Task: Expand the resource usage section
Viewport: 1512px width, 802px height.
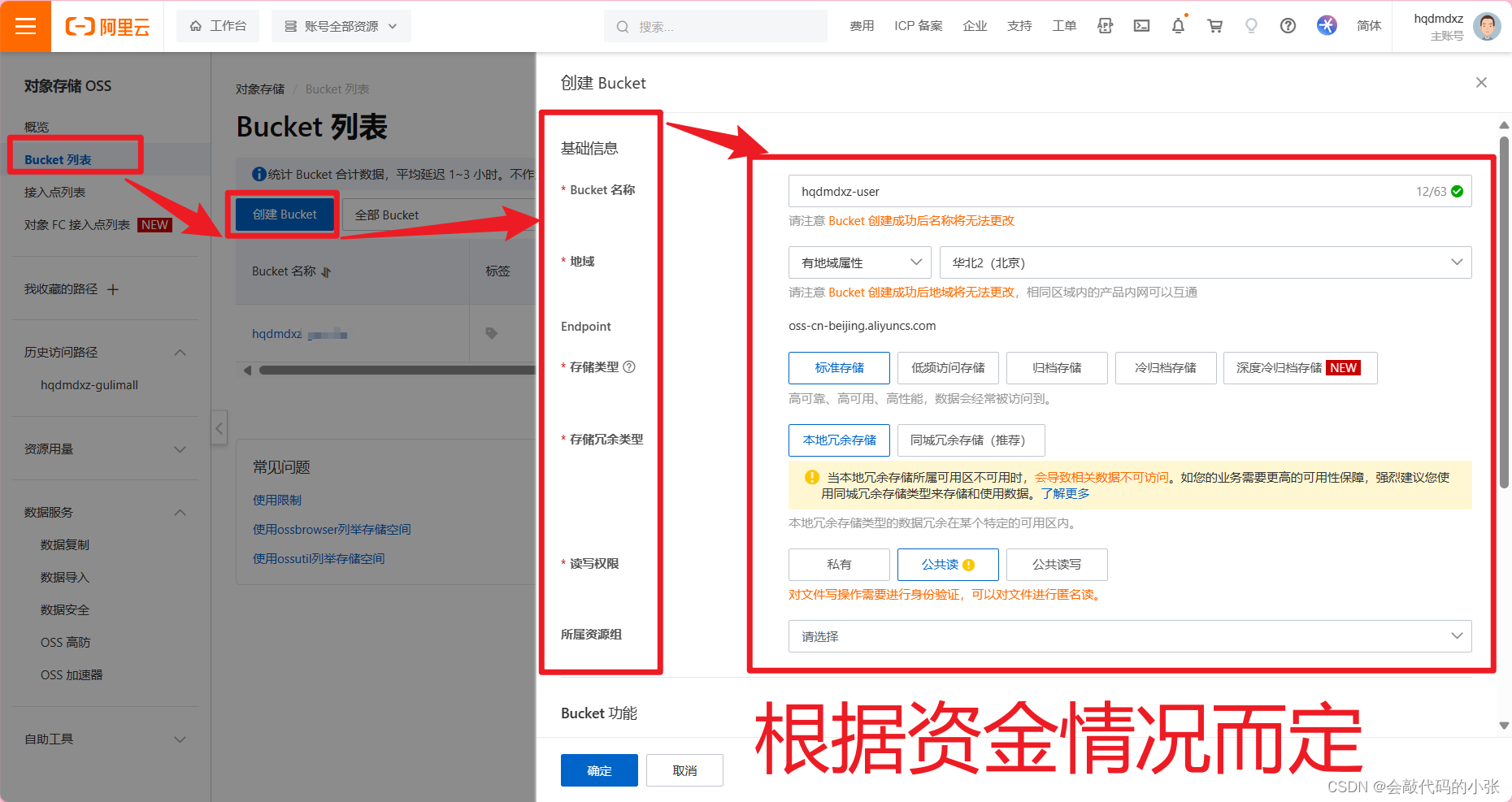Action: pyautogui.click(x=180, y=449)
